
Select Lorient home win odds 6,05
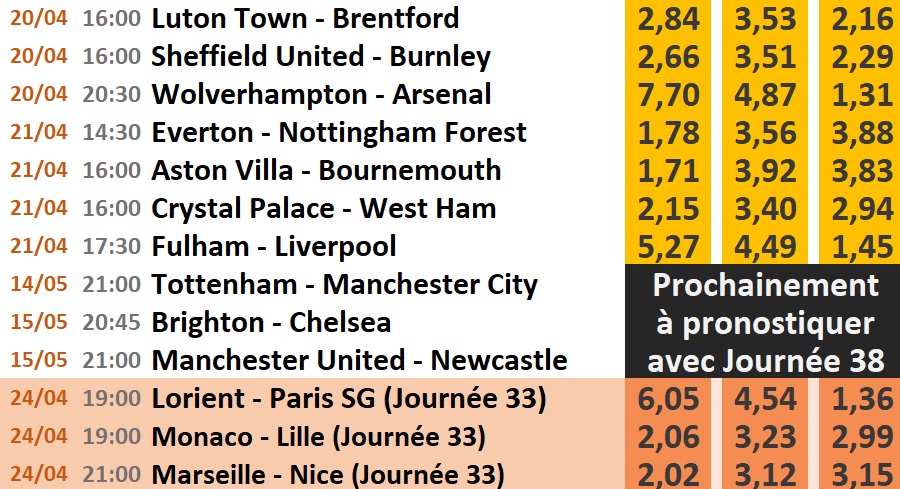670,399
